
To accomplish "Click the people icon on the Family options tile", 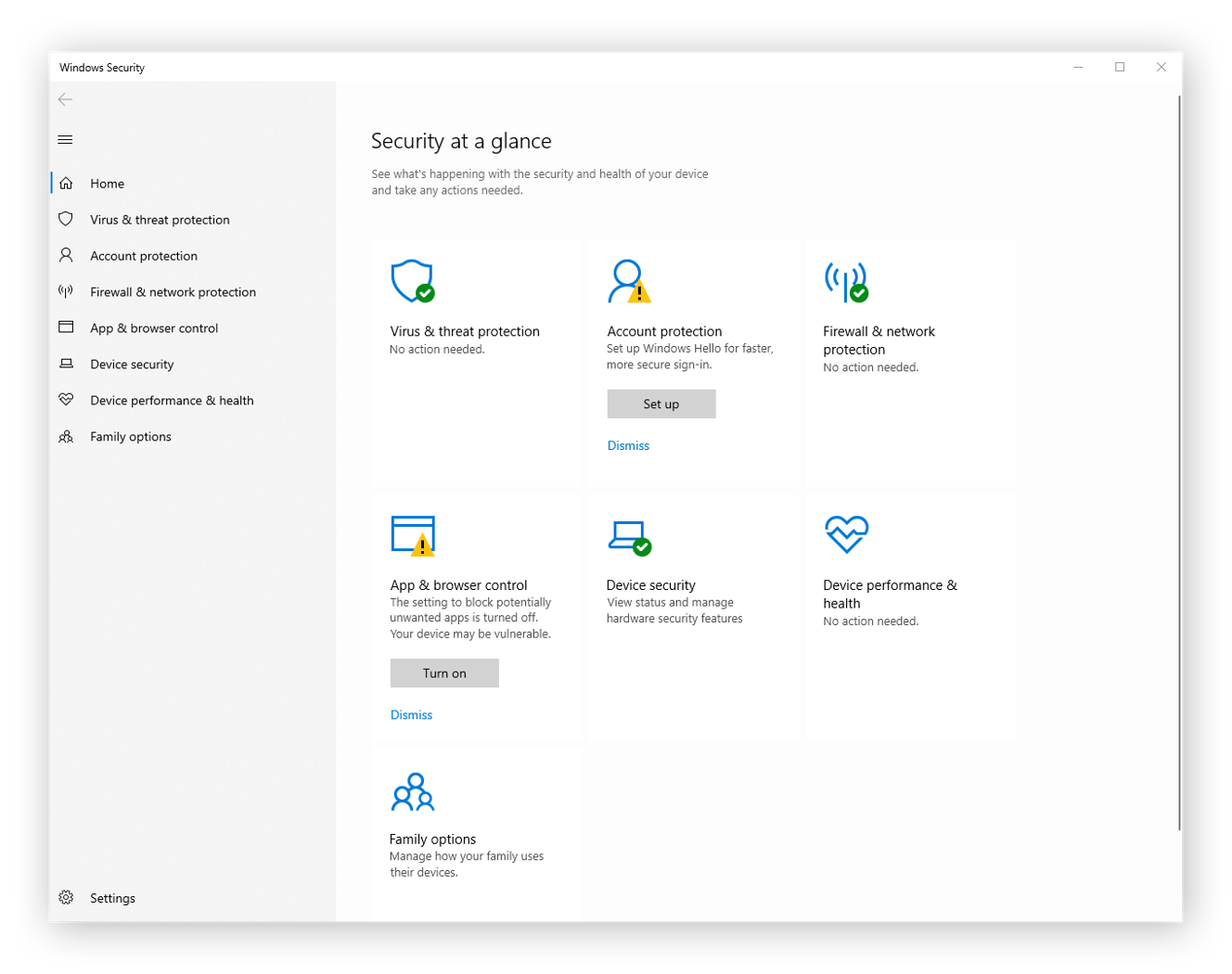I will pyautogui.click(x=413, y=791).
